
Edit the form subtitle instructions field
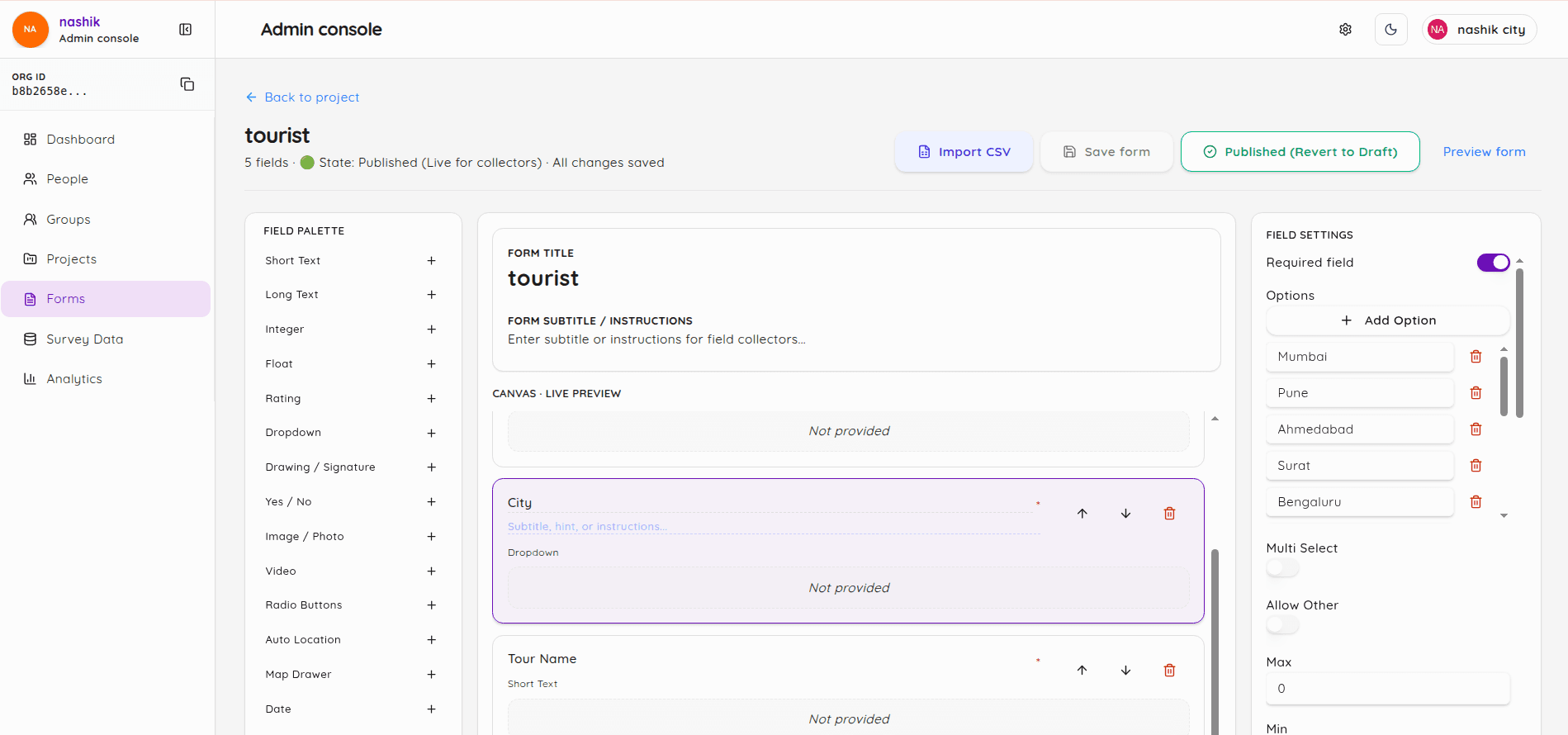(856, 339)
